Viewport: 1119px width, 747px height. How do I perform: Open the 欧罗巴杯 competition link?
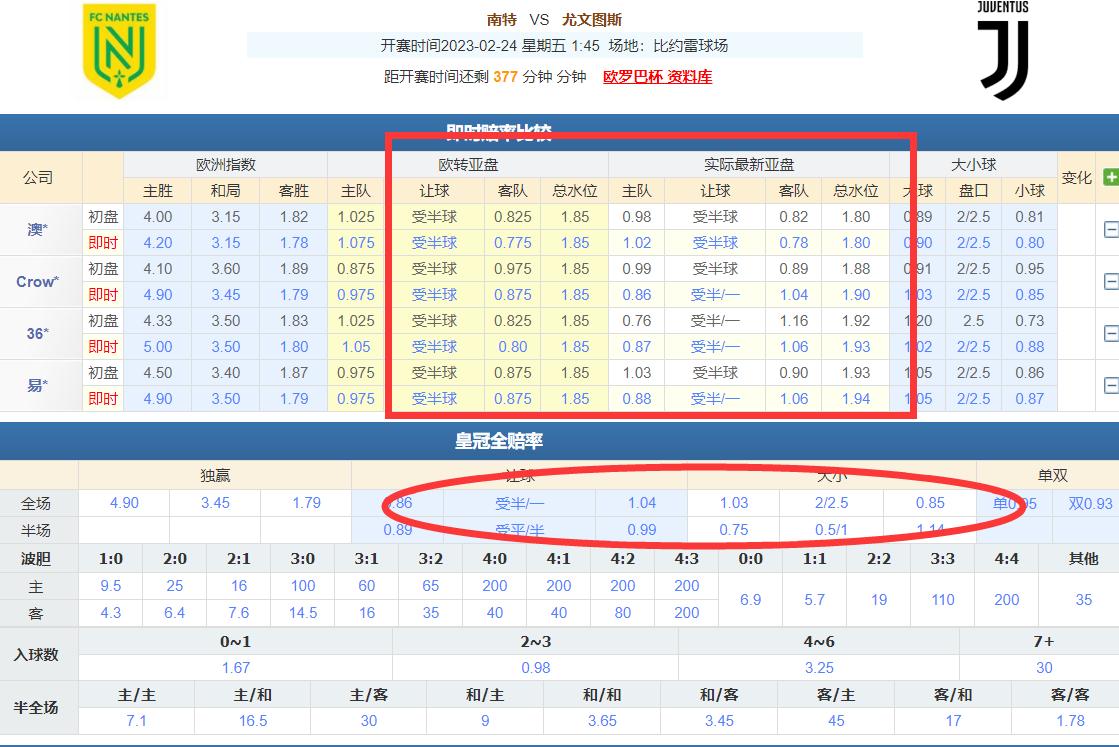point(633,76)
